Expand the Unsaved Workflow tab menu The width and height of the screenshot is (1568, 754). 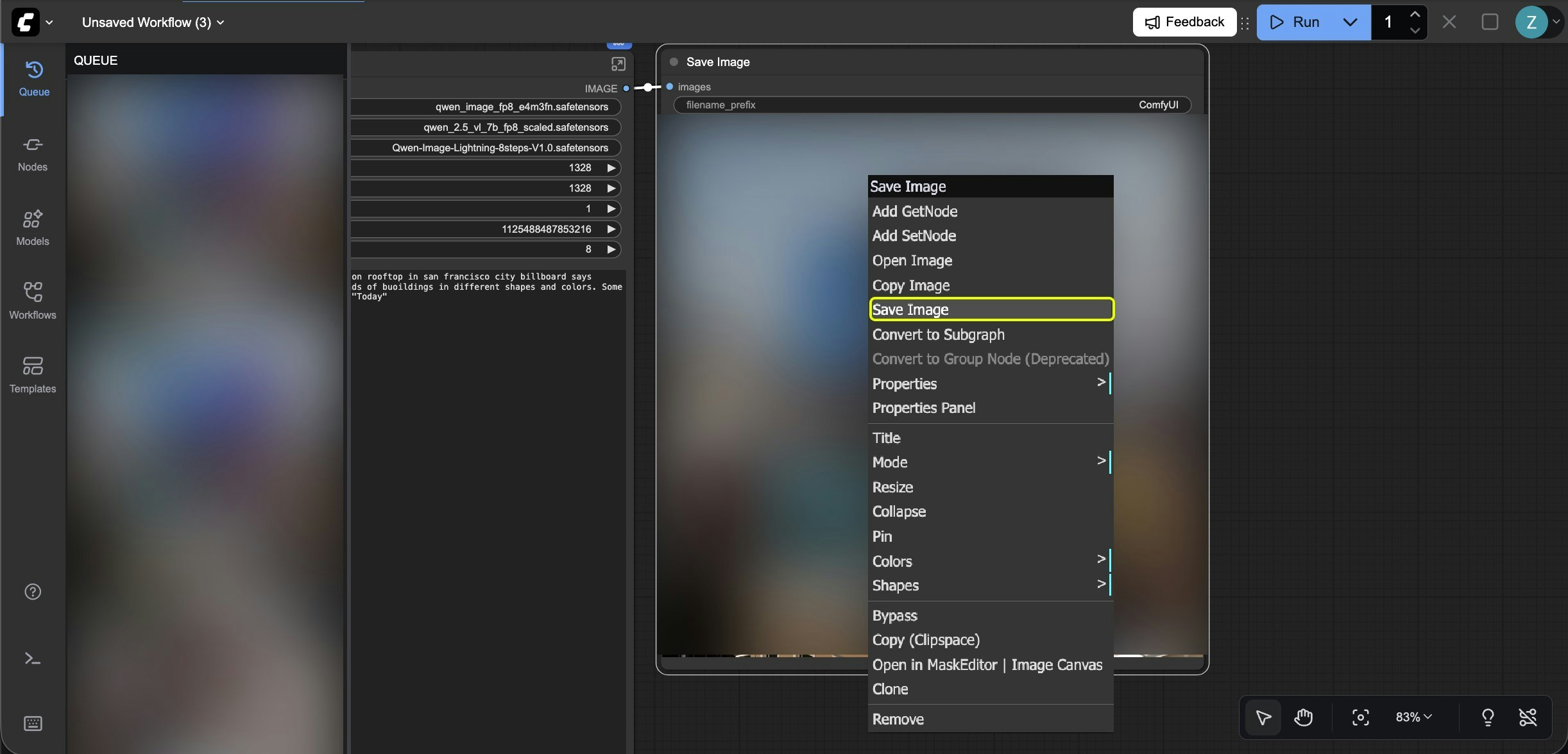pyautogui.click(x=221, y=22)
